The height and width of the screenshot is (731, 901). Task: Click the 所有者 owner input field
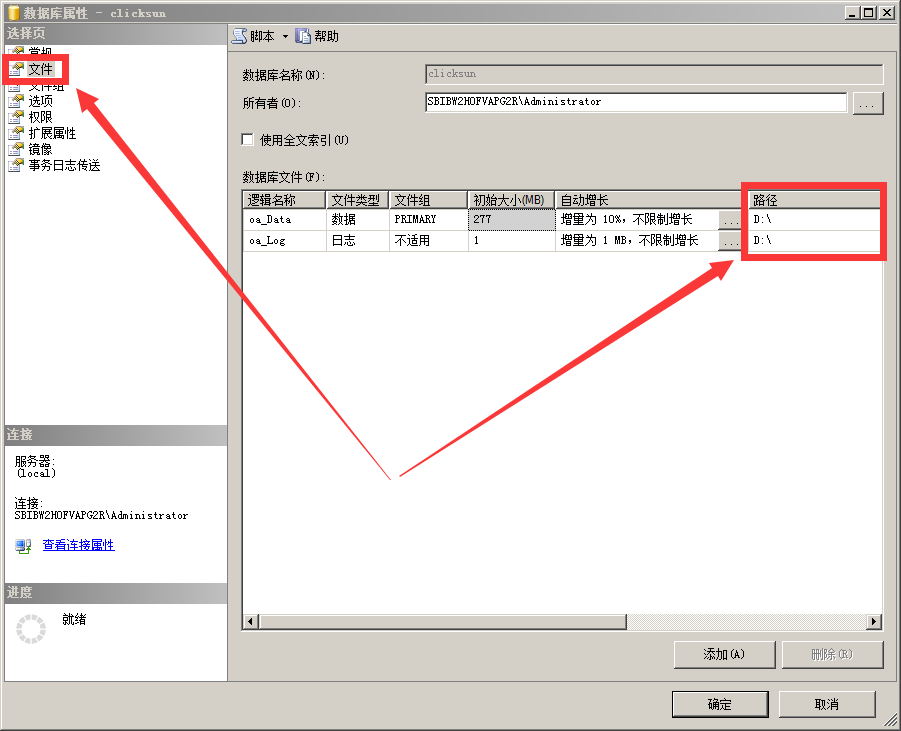pos(636,102)
